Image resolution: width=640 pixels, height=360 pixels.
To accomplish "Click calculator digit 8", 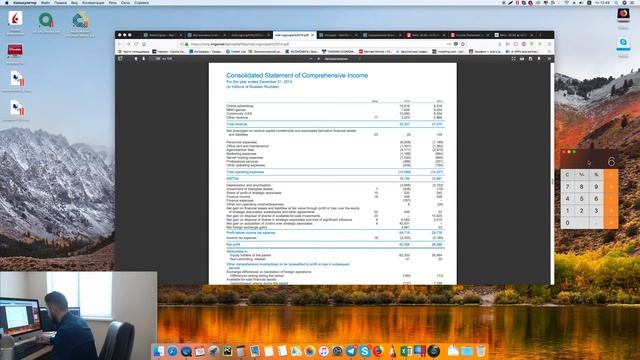I will pos(582,187).
